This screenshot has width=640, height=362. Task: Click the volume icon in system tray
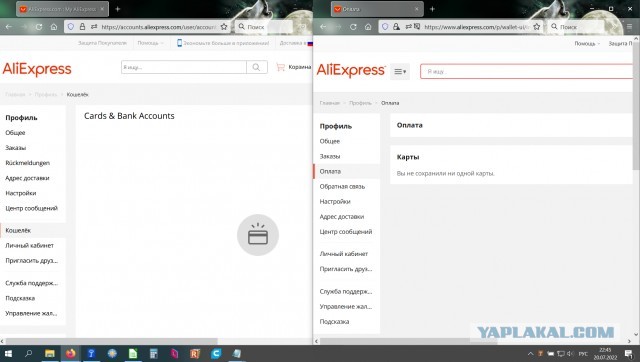[570, 353]
